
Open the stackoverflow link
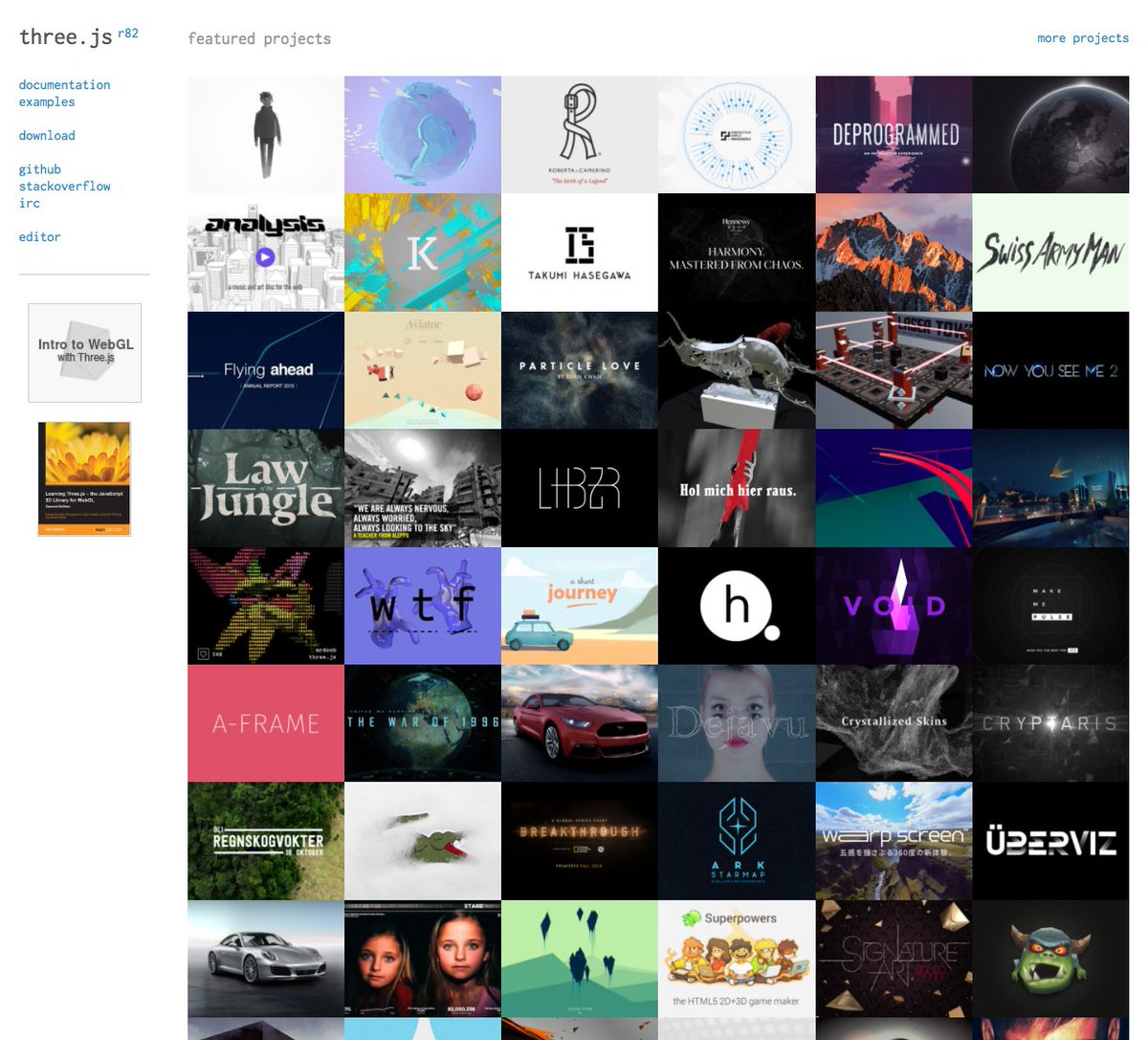point(64,187)
